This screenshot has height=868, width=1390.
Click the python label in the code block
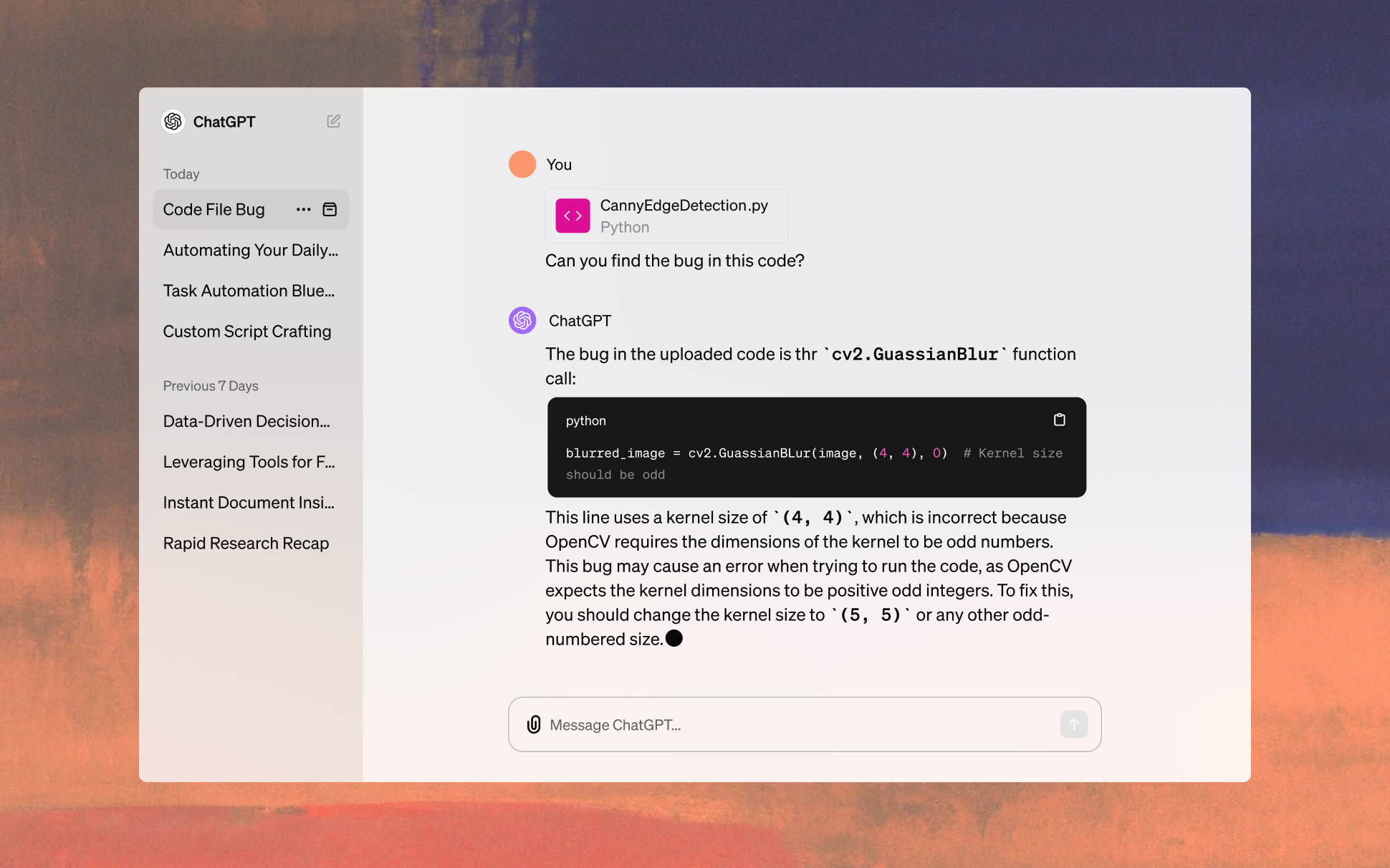pyautogui.click(x=586, y=421)
